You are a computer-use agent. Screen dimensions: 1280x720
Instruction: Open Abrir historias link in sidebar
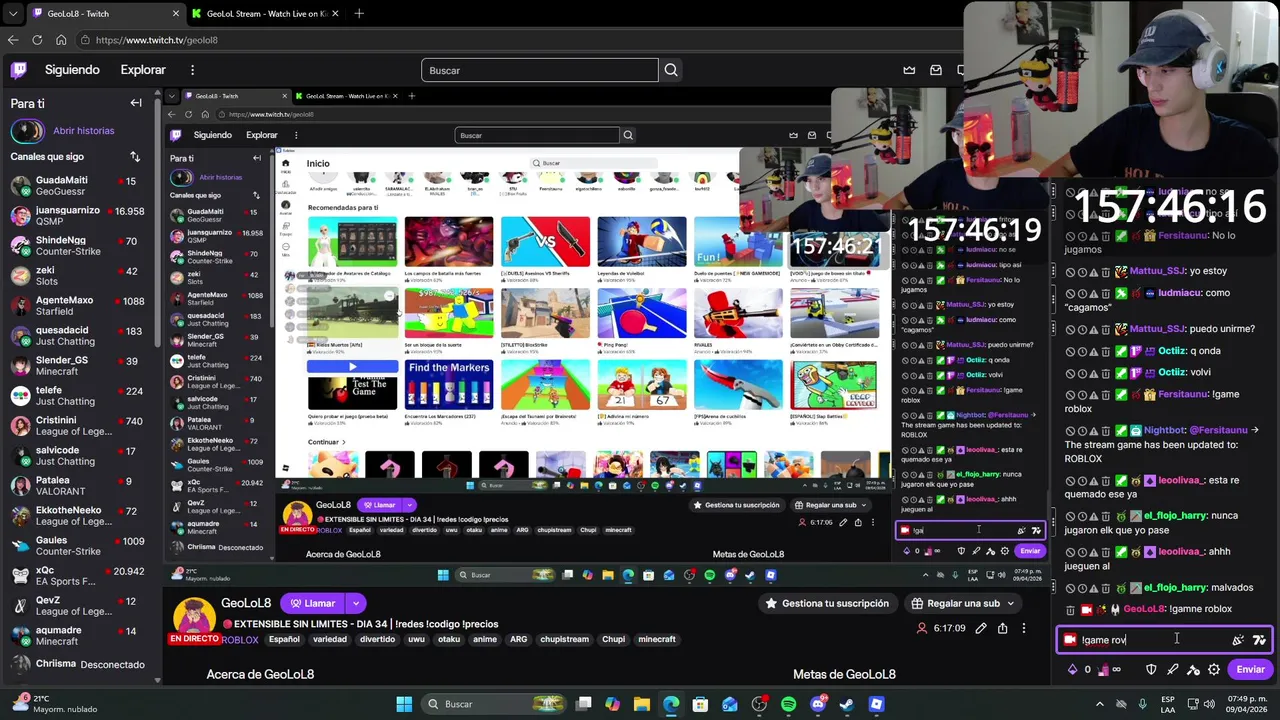(84, 131)
